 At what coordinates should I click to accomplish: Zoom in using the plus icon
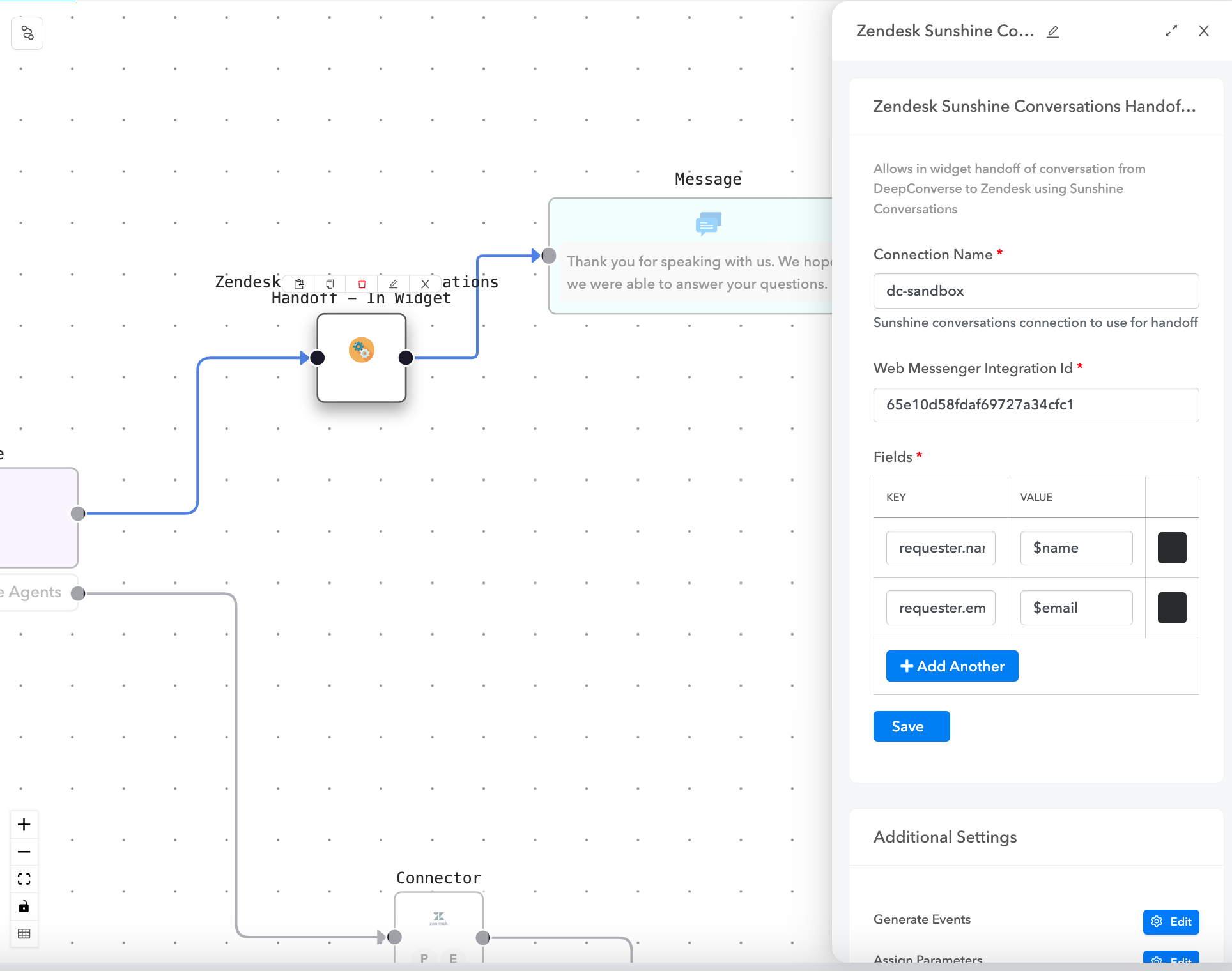pyautogui.click(x=24, y=824)
